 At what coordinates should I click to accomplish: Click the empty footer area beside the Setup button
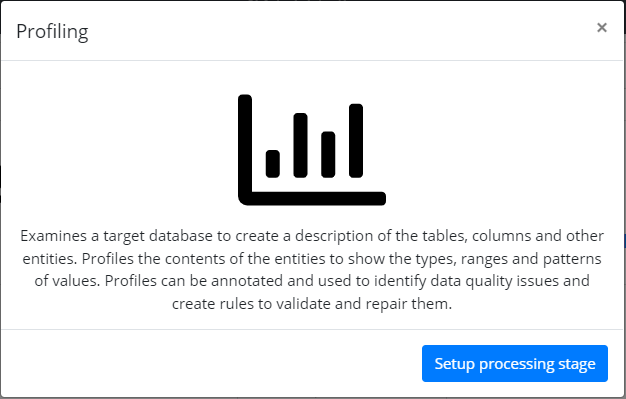pyautogui.click(x=211, y=363)
